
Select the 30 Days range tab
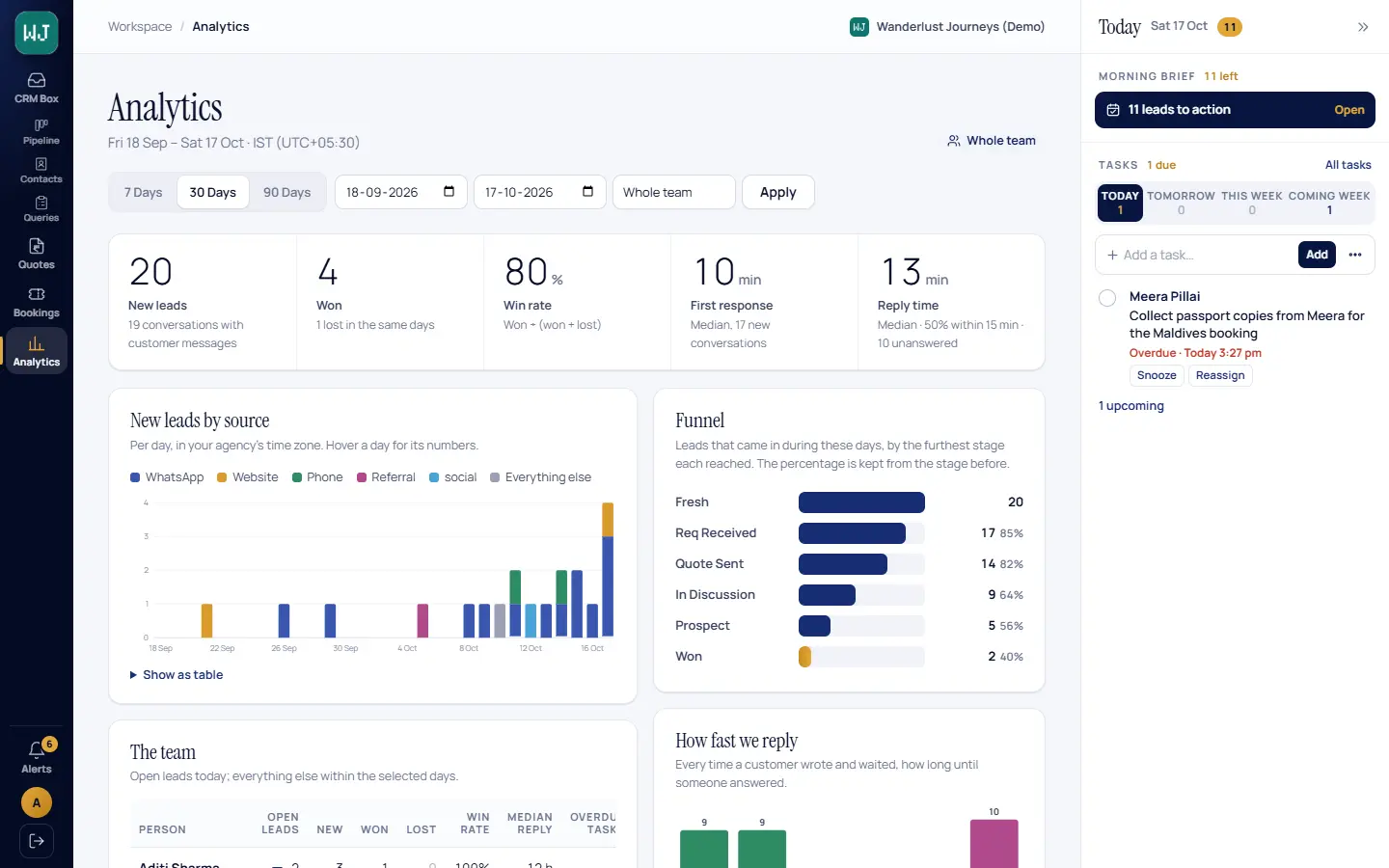coord(212,192)
